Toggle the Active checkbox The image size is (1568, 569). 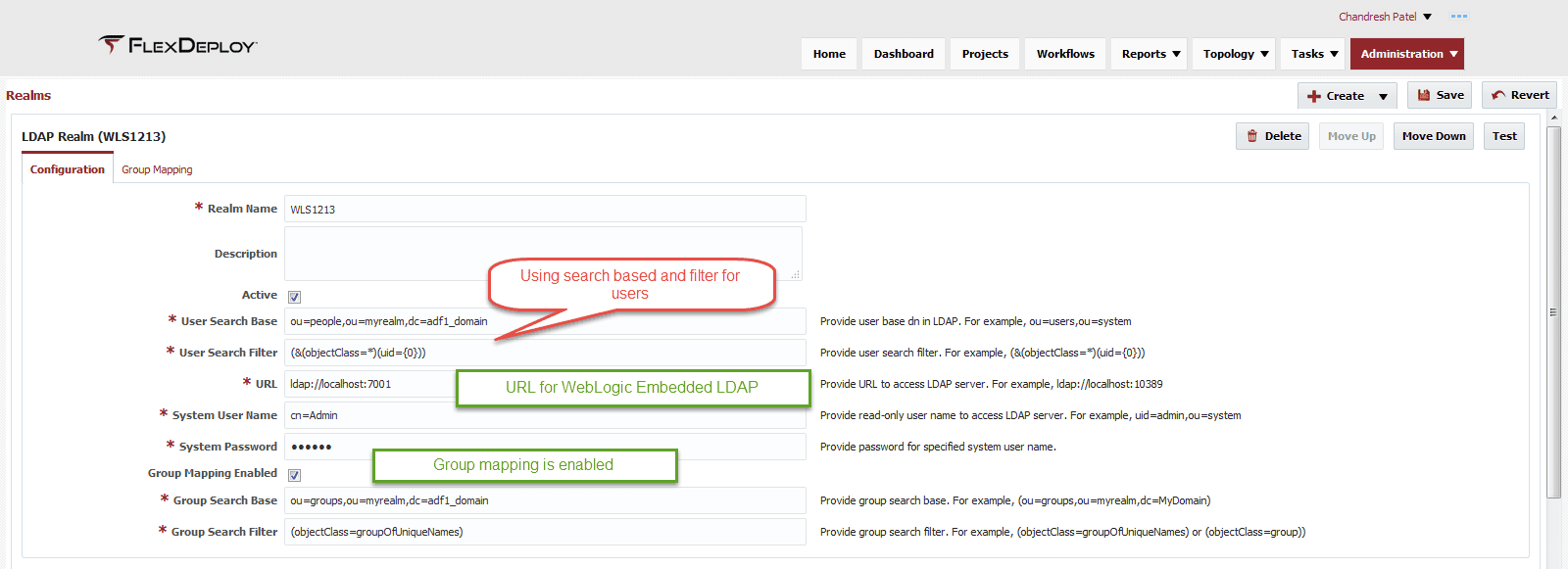(x=294, y=297)
